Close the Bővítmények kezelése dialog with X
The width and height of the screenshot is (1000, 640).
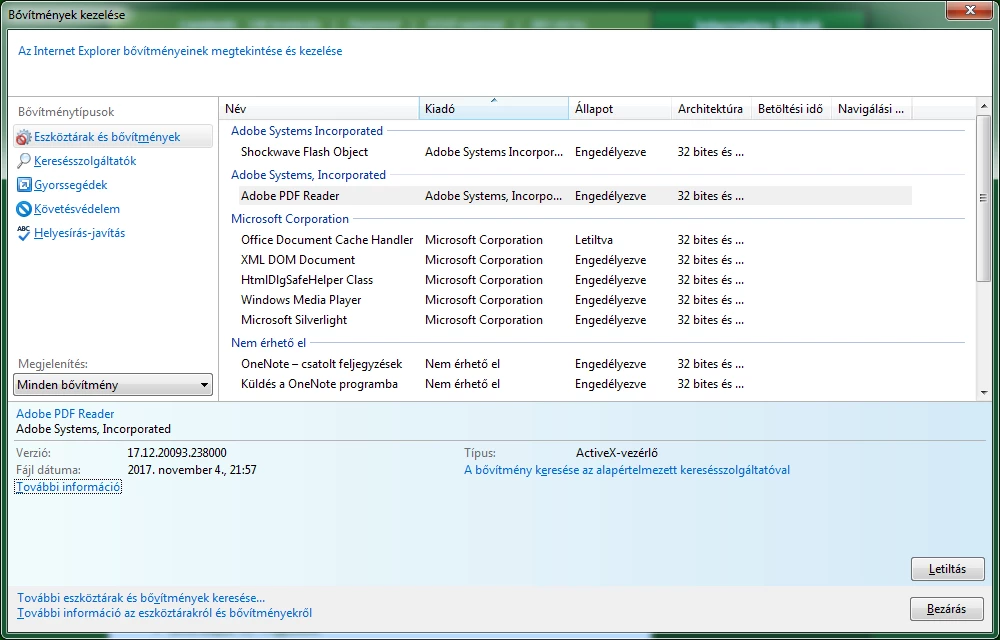[x=969, y=10]
